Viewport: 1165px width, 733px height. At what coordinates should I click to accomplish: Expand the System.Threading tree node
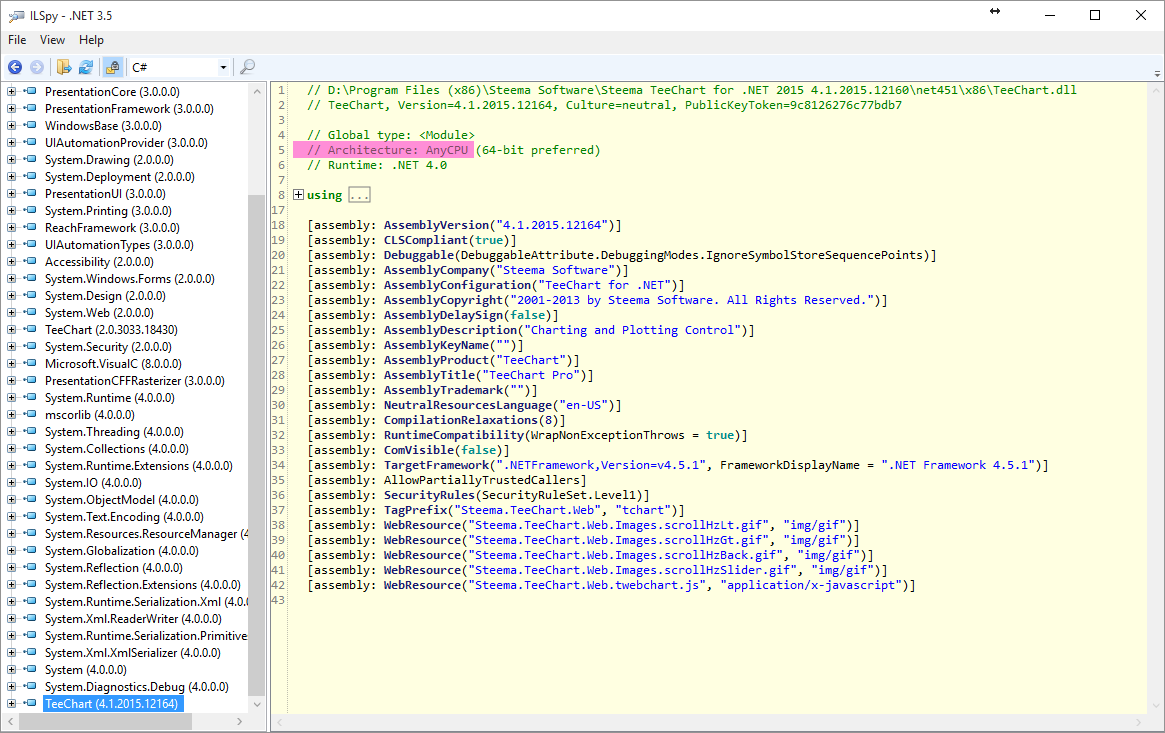11,431
